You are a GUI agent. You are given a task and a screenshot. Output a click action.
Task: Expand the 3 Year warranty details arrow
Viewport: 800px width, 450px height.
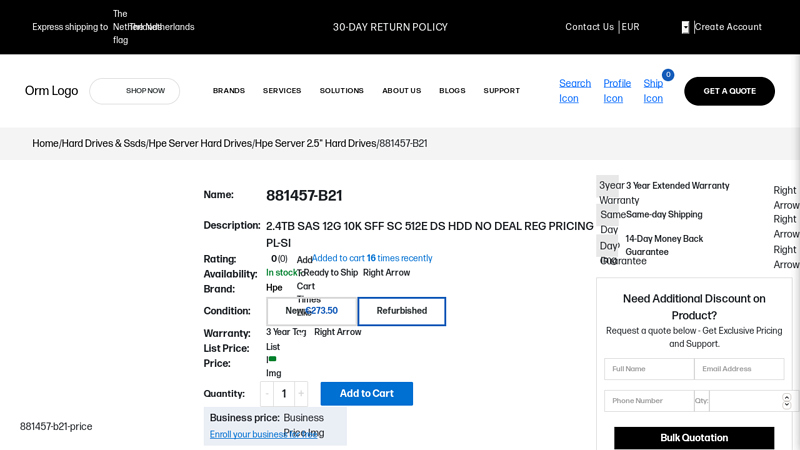pyautogui.click(x=338, y=332)
